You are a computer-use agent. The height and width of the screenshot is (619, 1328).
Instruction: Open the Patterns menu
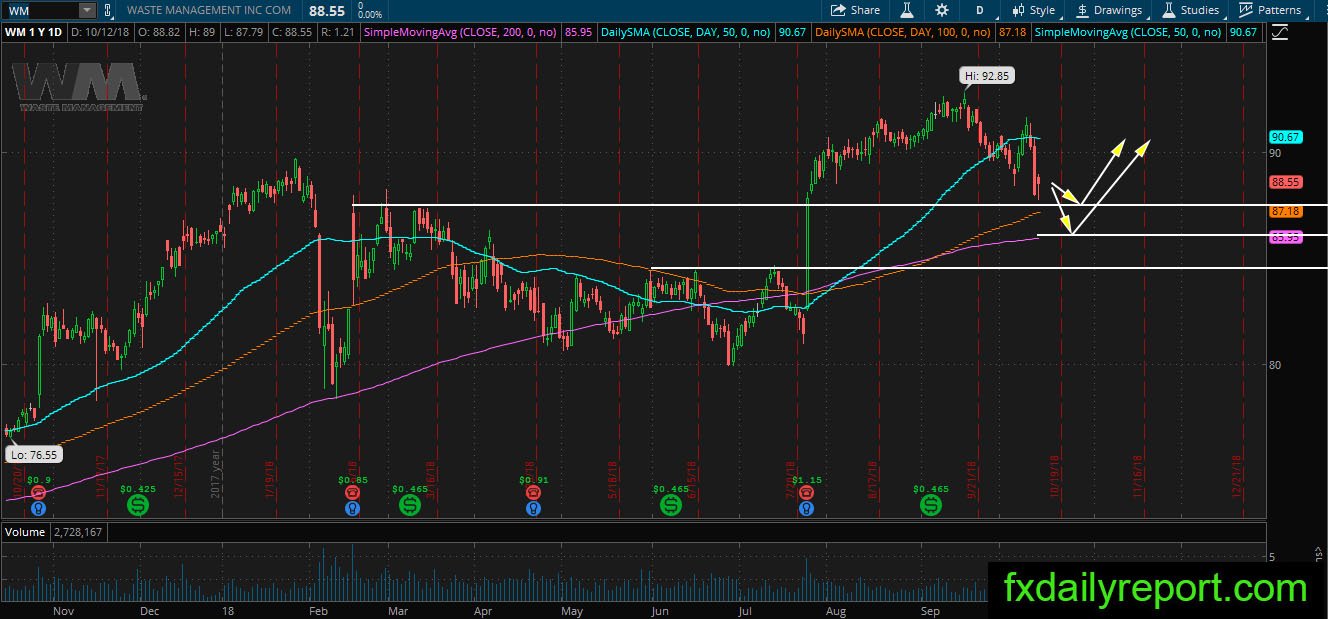[x=1270, y=10]
